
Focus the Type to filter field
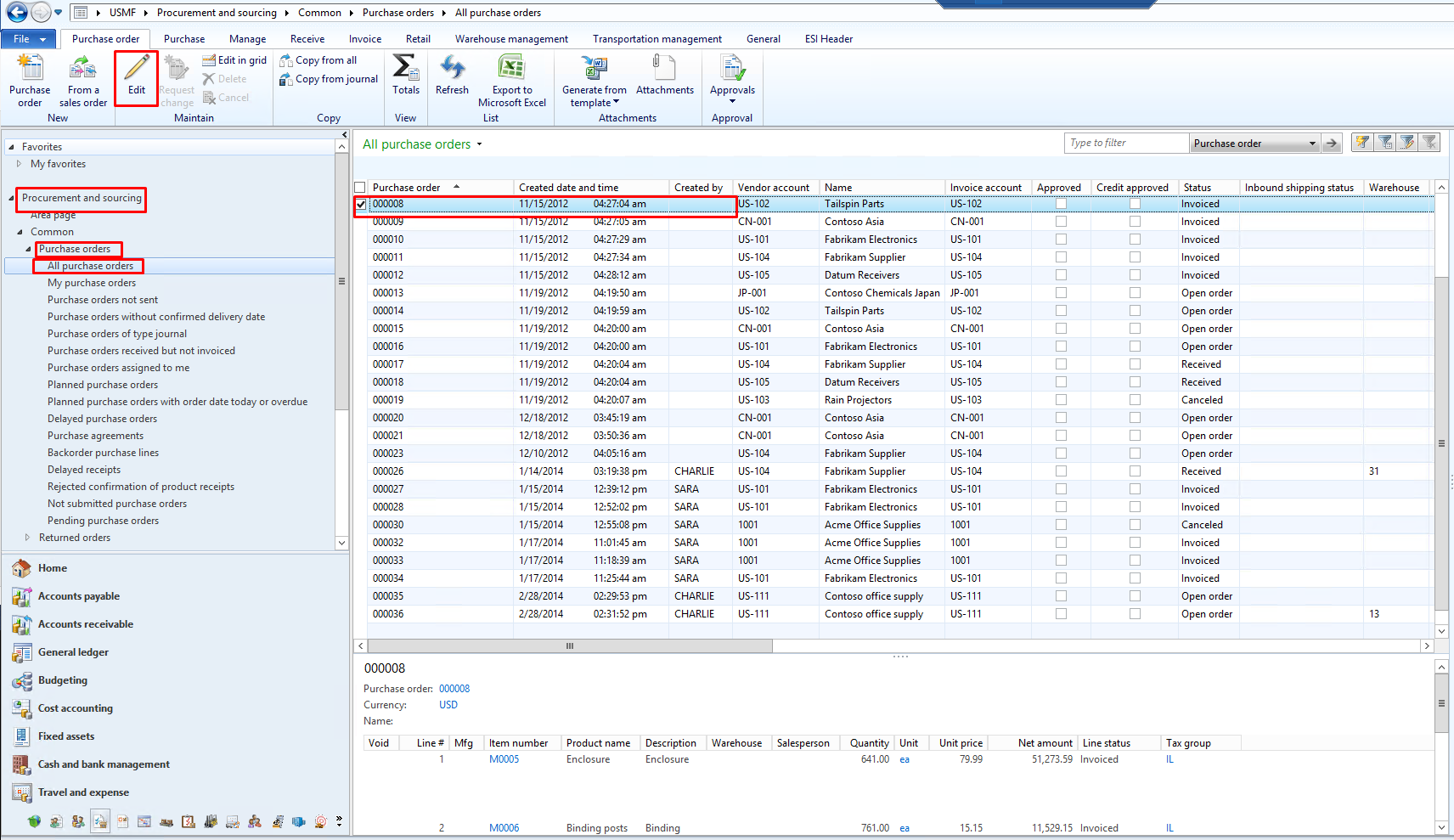click(x=1126, y=144)
